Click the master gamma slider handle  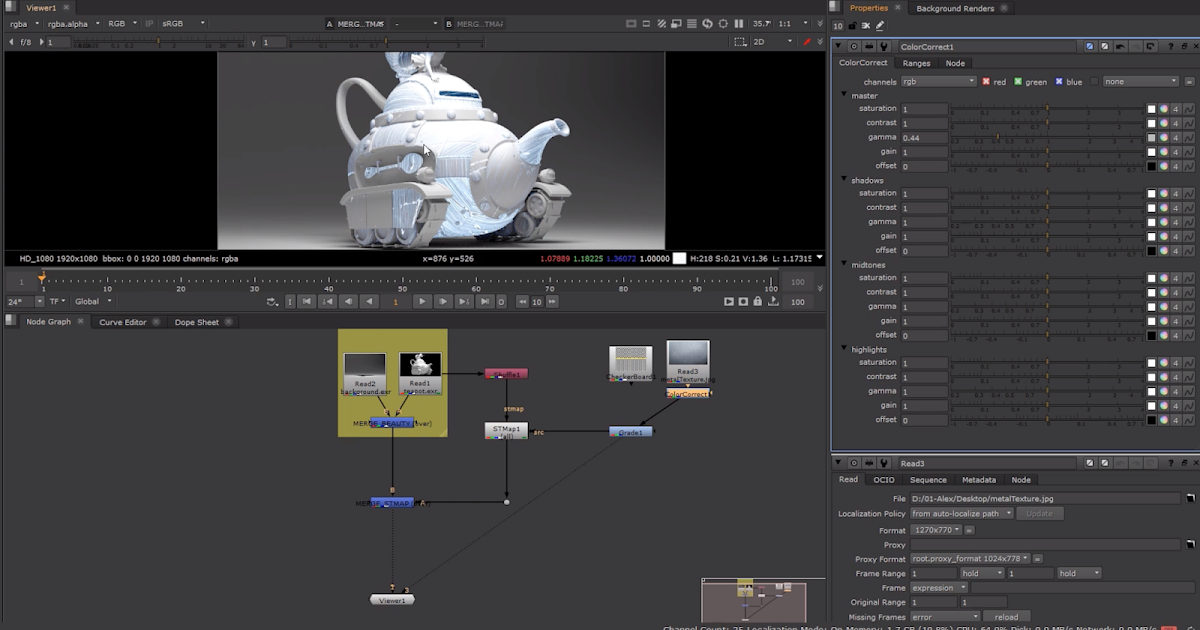tap(999, 137)
